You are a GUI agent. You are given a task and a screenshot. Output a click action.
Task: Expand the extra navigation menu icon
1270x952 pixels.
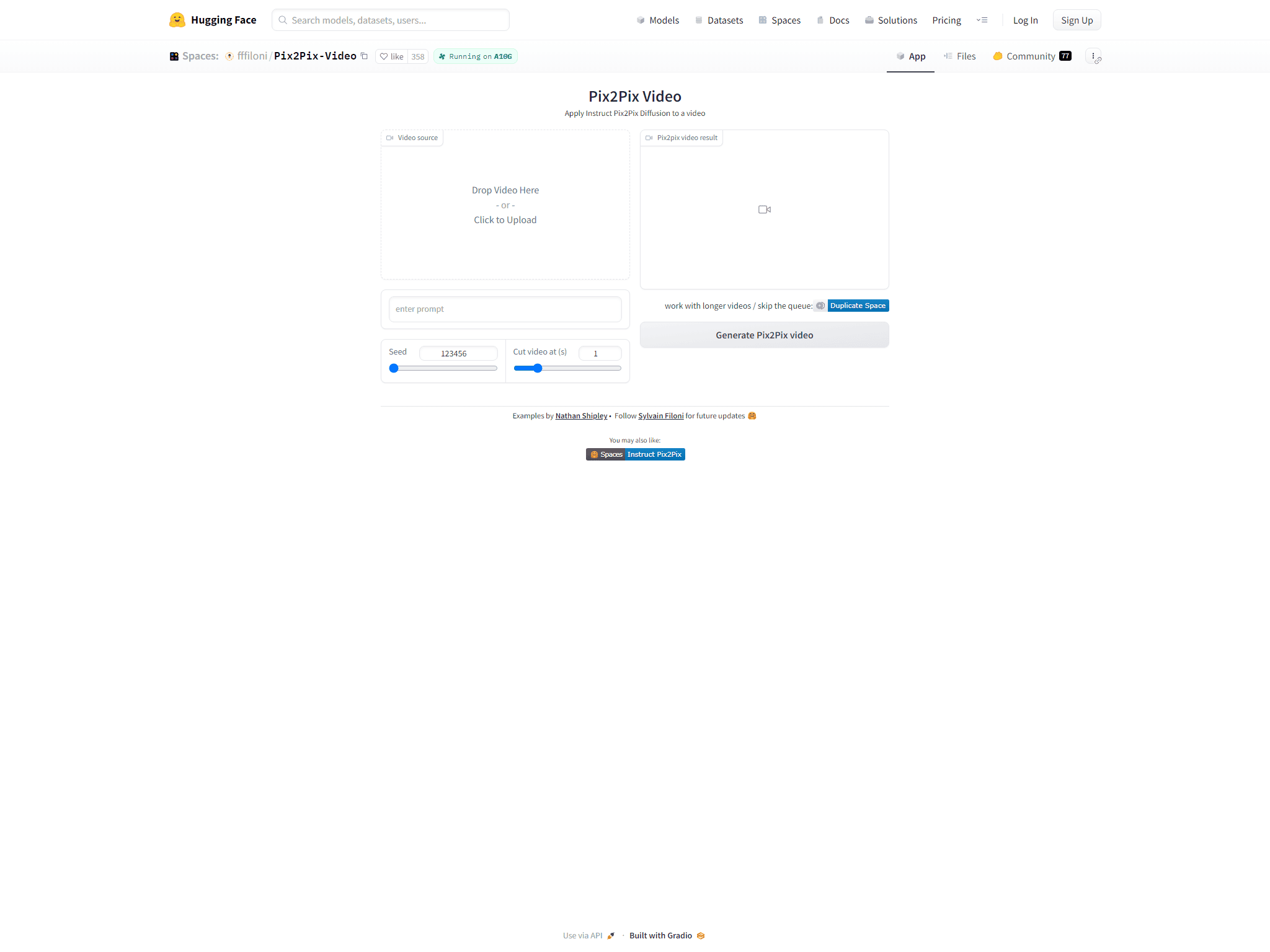tap(982, 20)
